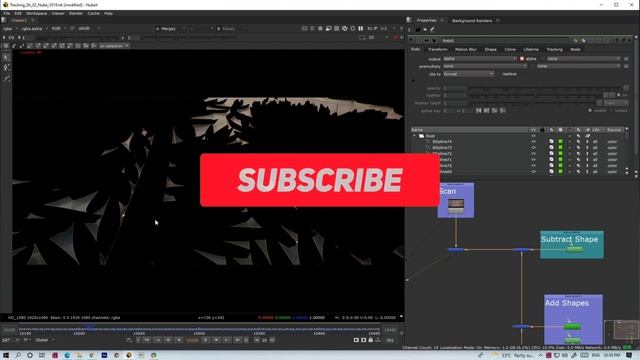Viewport: 640px width, 360px height.
Task: Click the Task View taskbar icon
Action: click(42, 356)
